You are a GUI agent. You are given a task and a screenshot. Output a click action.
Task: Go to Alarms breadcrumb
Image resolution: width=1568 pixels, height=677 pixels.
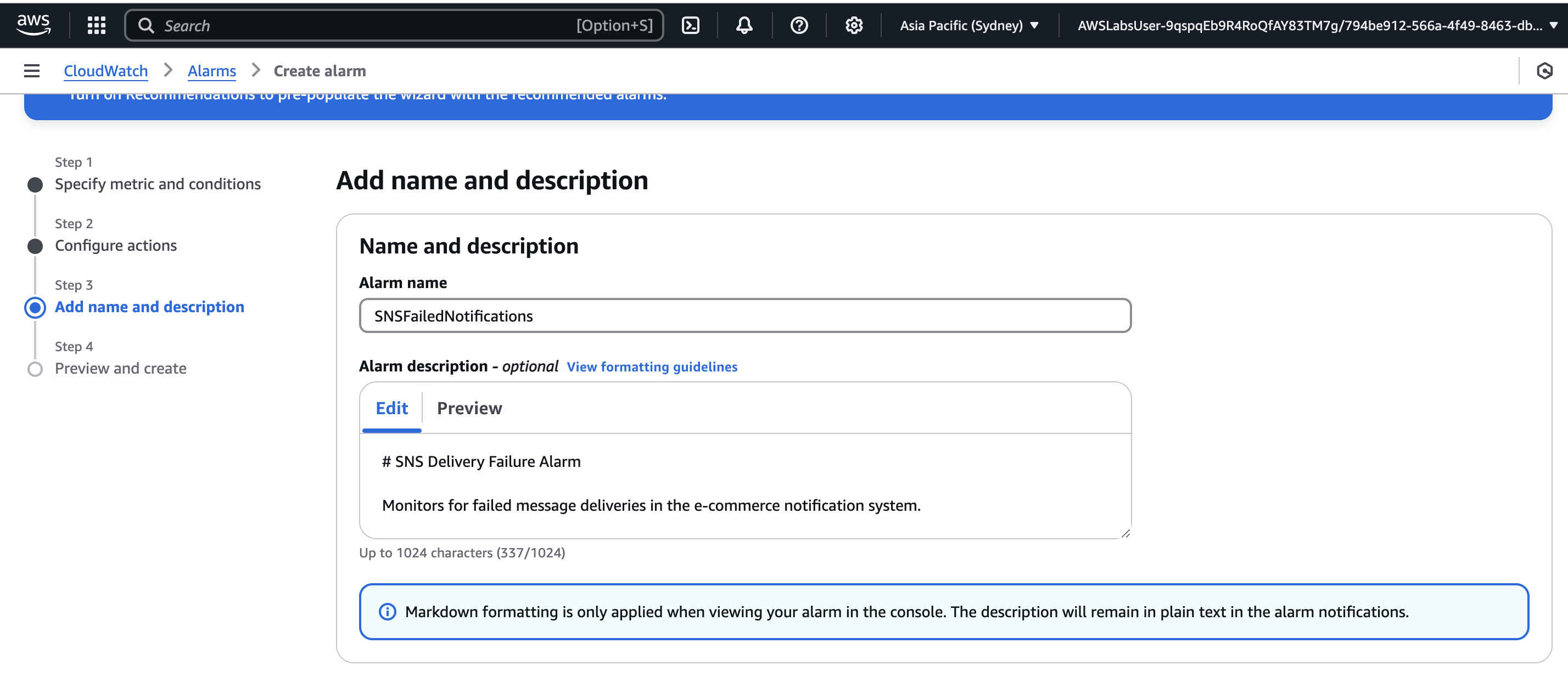[211, 71]
